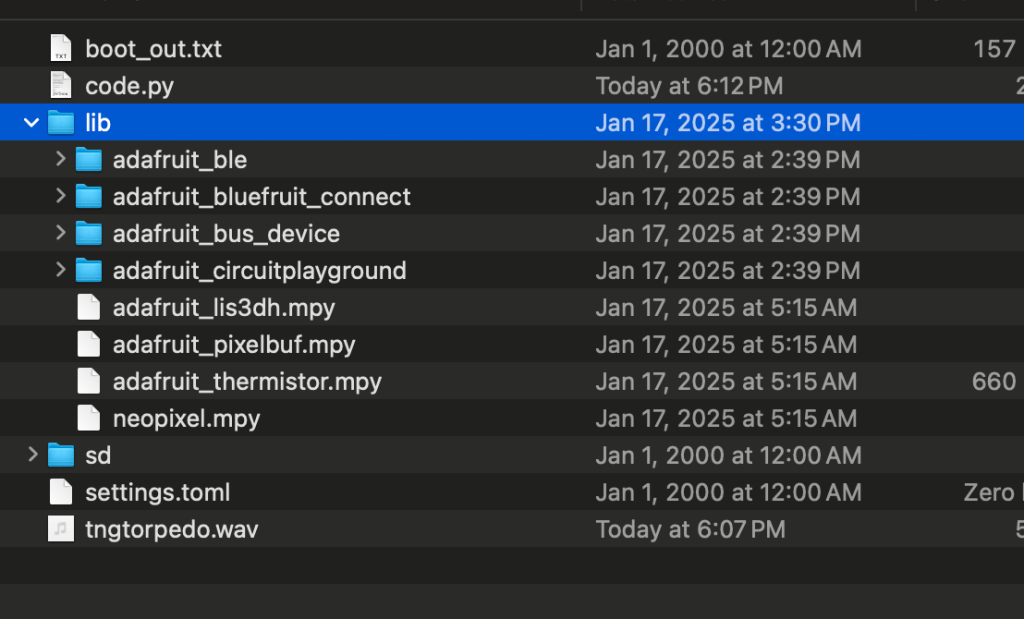Select the settings.toml file name
The width and height of the screenshot is (1024, 619).
pyautogui.click(x=157, y=492)
